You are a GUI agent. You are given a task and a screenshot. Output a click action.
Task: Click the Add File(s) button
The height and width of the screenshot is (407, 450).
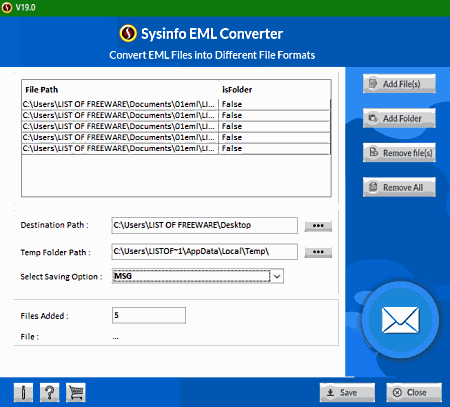click(399, 84)
